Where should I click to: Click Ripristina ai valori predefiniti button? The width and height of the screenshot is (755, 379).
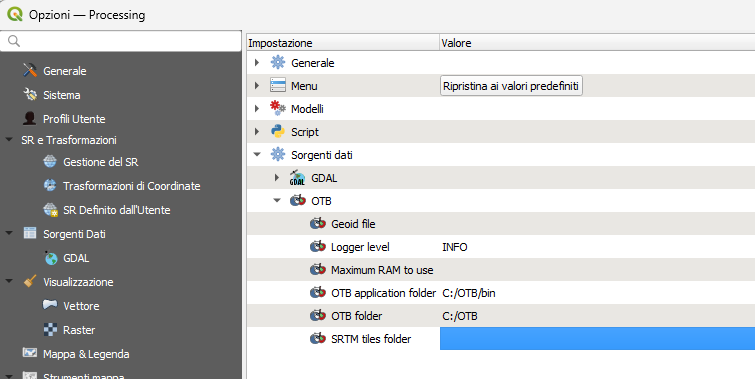(511, 86)
